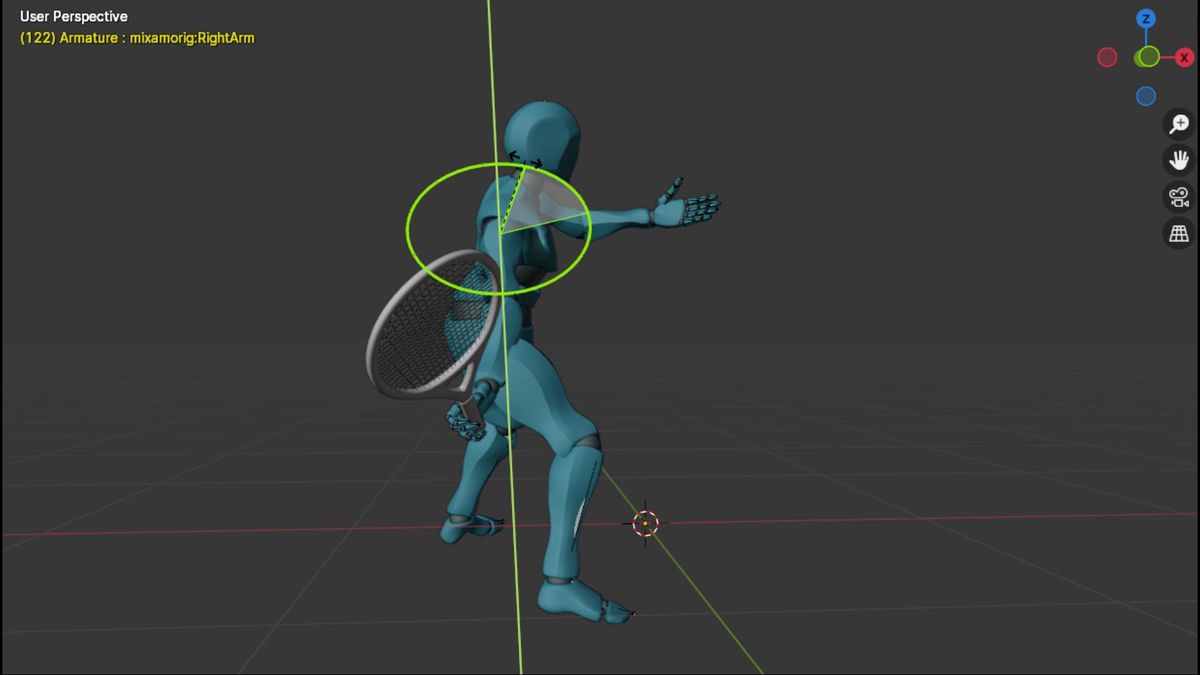
Task: Toggle the camera view icon
Action: [1180, 197]
